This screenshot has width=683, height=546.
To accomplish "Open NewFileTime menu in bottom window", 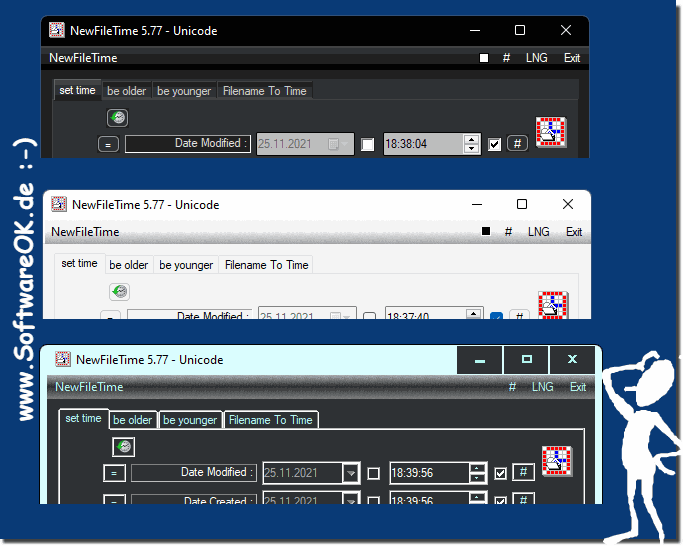I will click(x=89, y=387).
